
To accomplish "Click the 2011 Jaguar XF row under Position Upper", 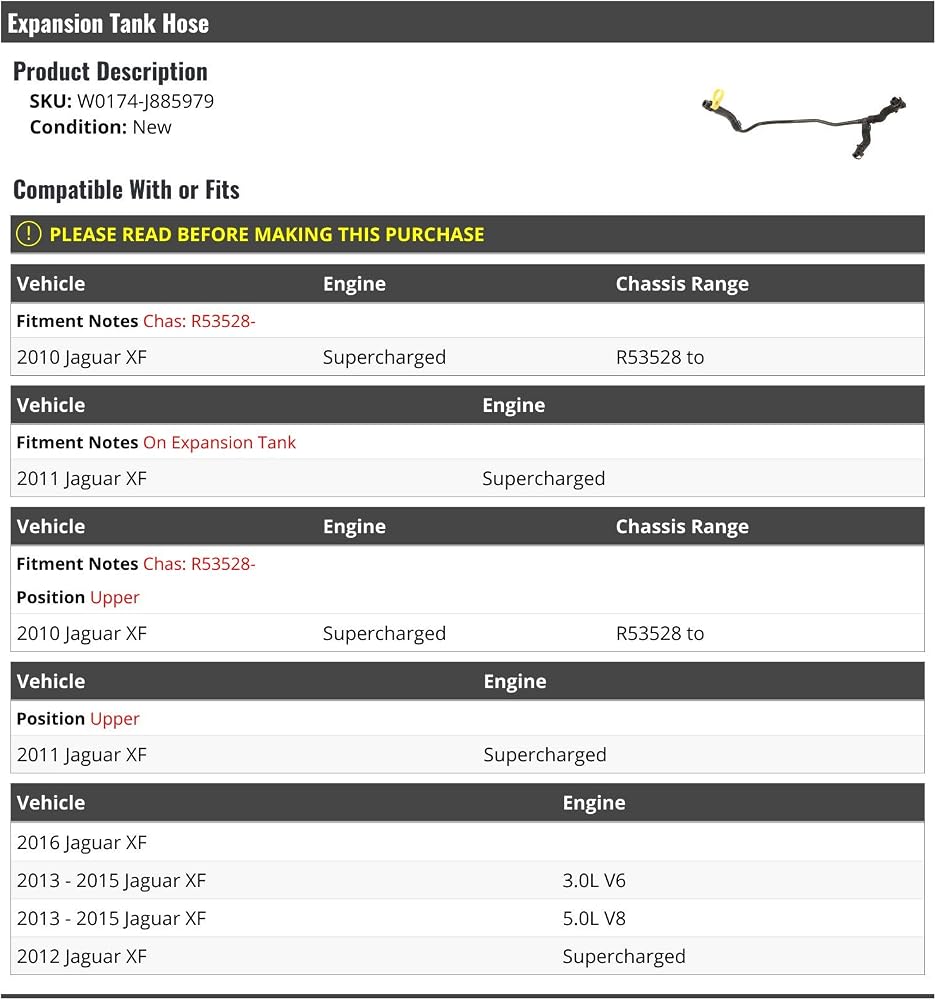I will click(x=467, y=754).
